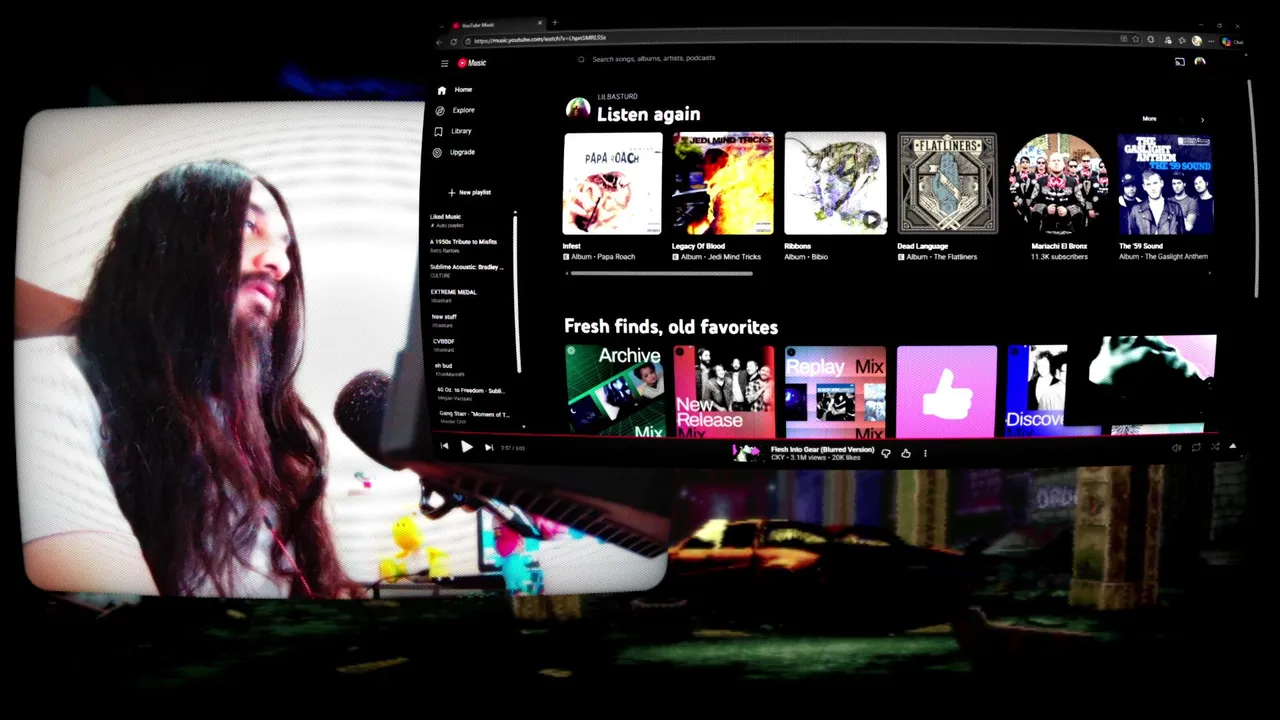Click the browser address bar URL
The image size is (1280, 720).
coord(540,40)
